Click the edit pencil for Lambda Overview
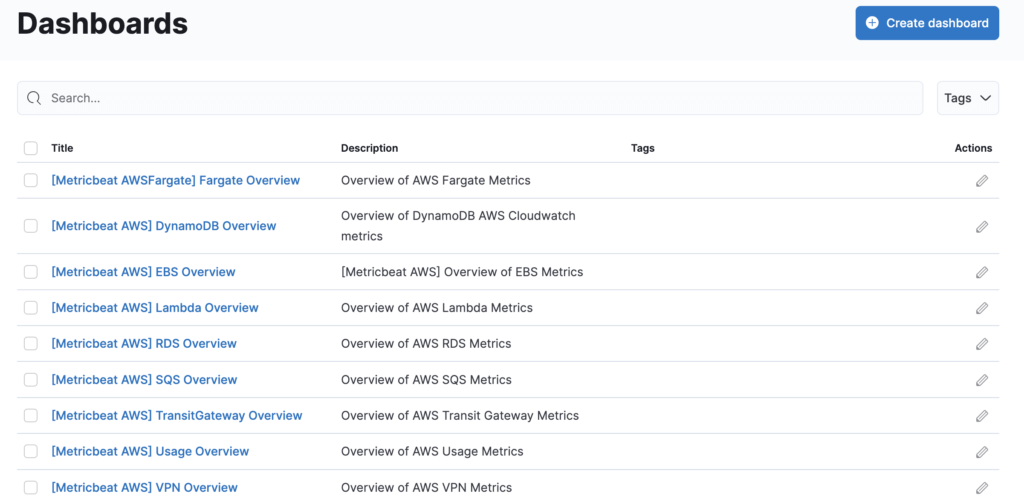 [x=982, y=308]
